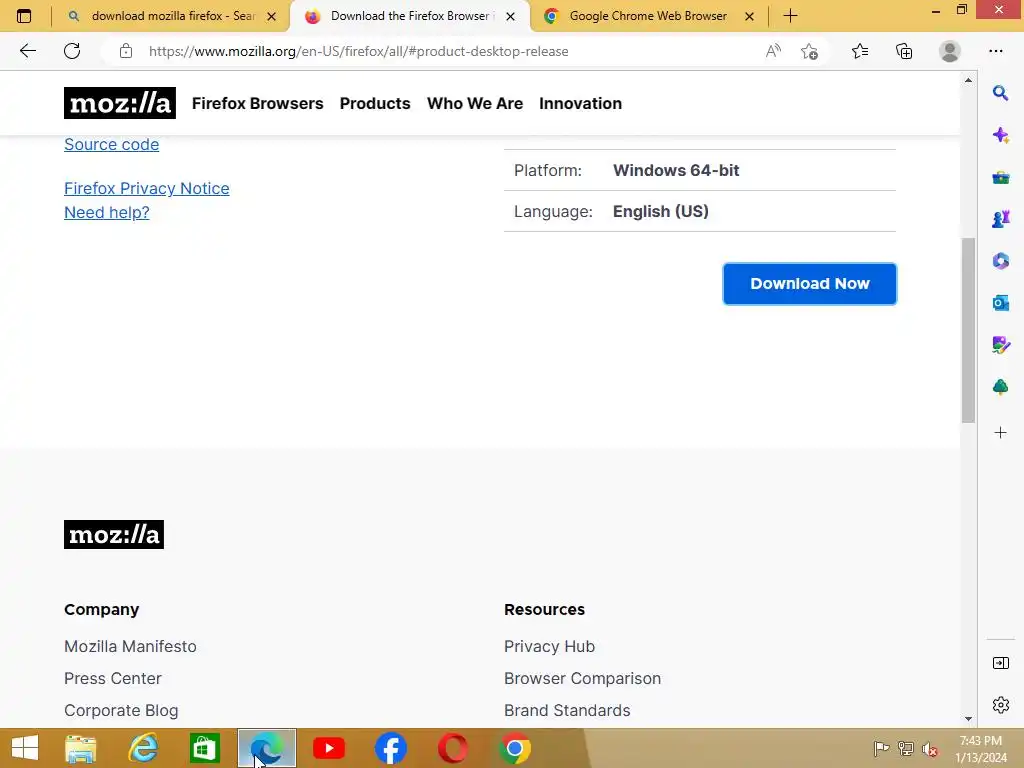This screenshot has width=1024, height=768.
Task: Open the sidebar Copilot sparkle icon
Action: click(1000, 135)
